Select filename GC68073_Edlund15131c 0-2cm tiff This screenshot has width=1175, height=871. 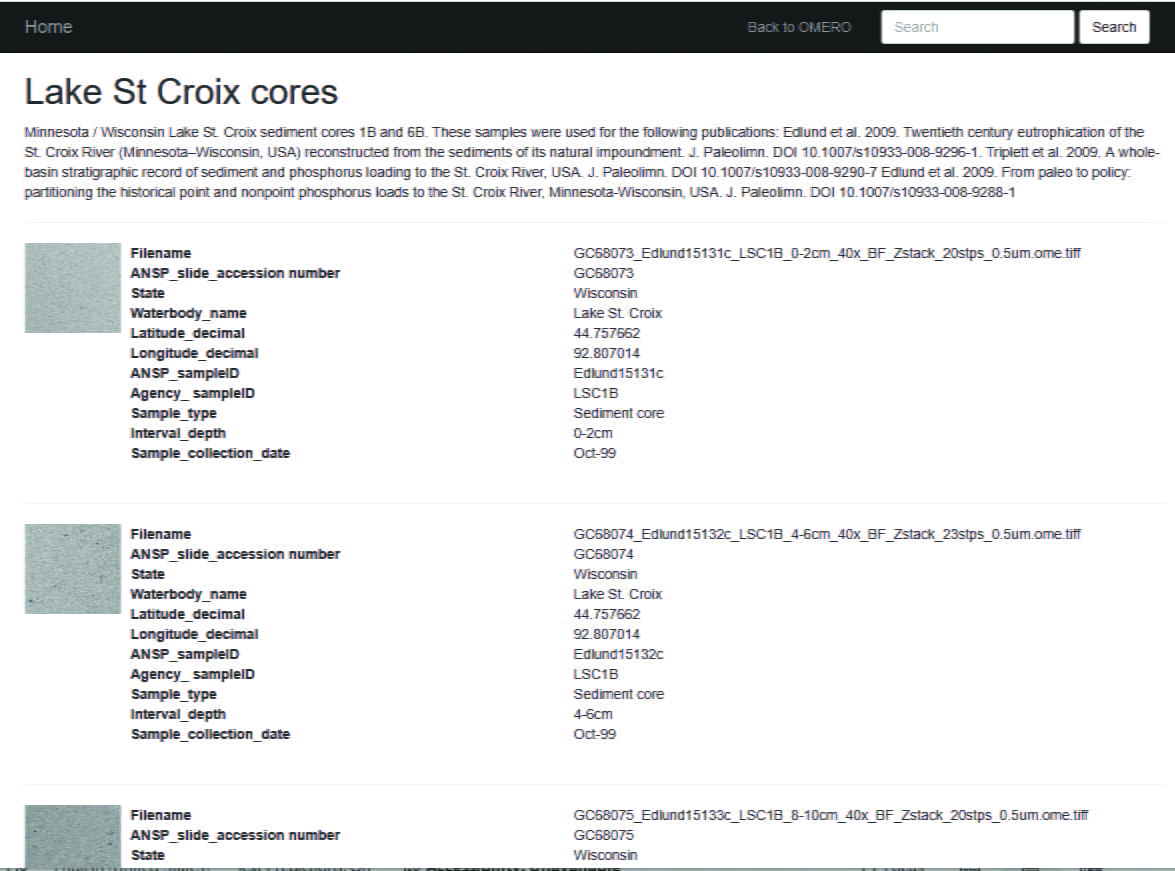point(827,253)
